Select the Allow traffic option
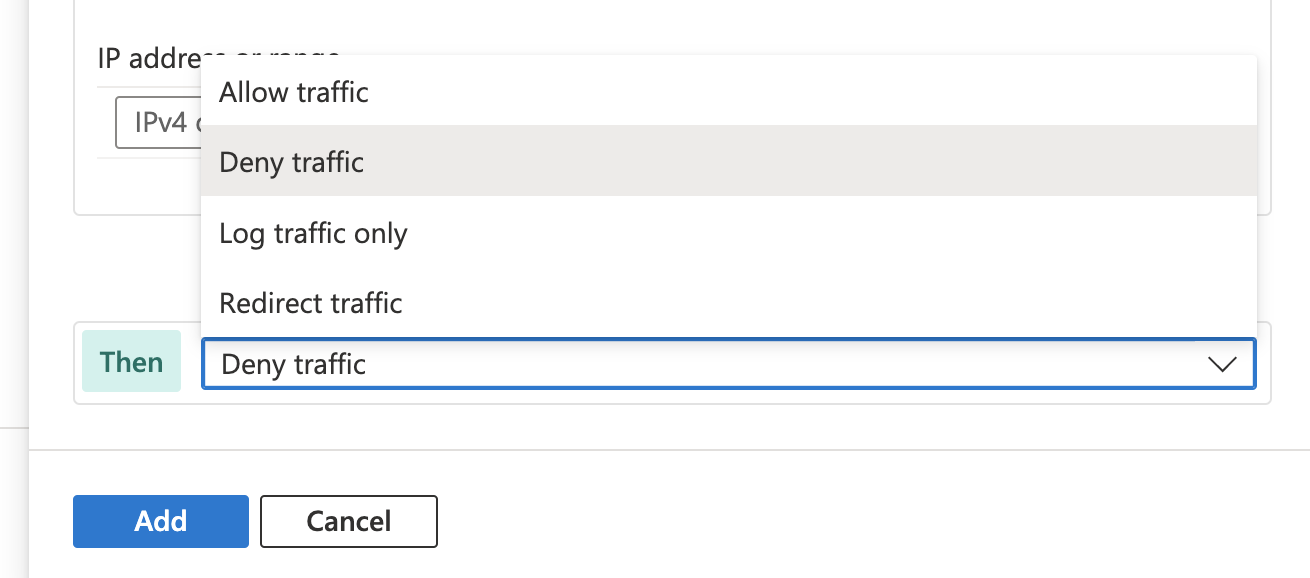 click(x=294, y=93)
